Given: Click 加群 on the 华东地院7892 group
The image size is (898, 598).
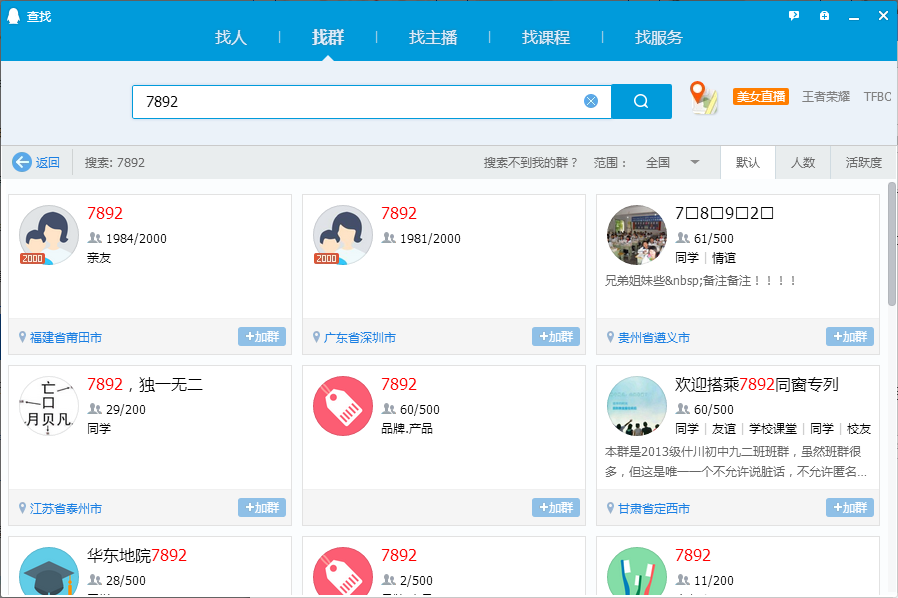Looking at the screenshot, I should pyautogui.click(x=262, y=592).
